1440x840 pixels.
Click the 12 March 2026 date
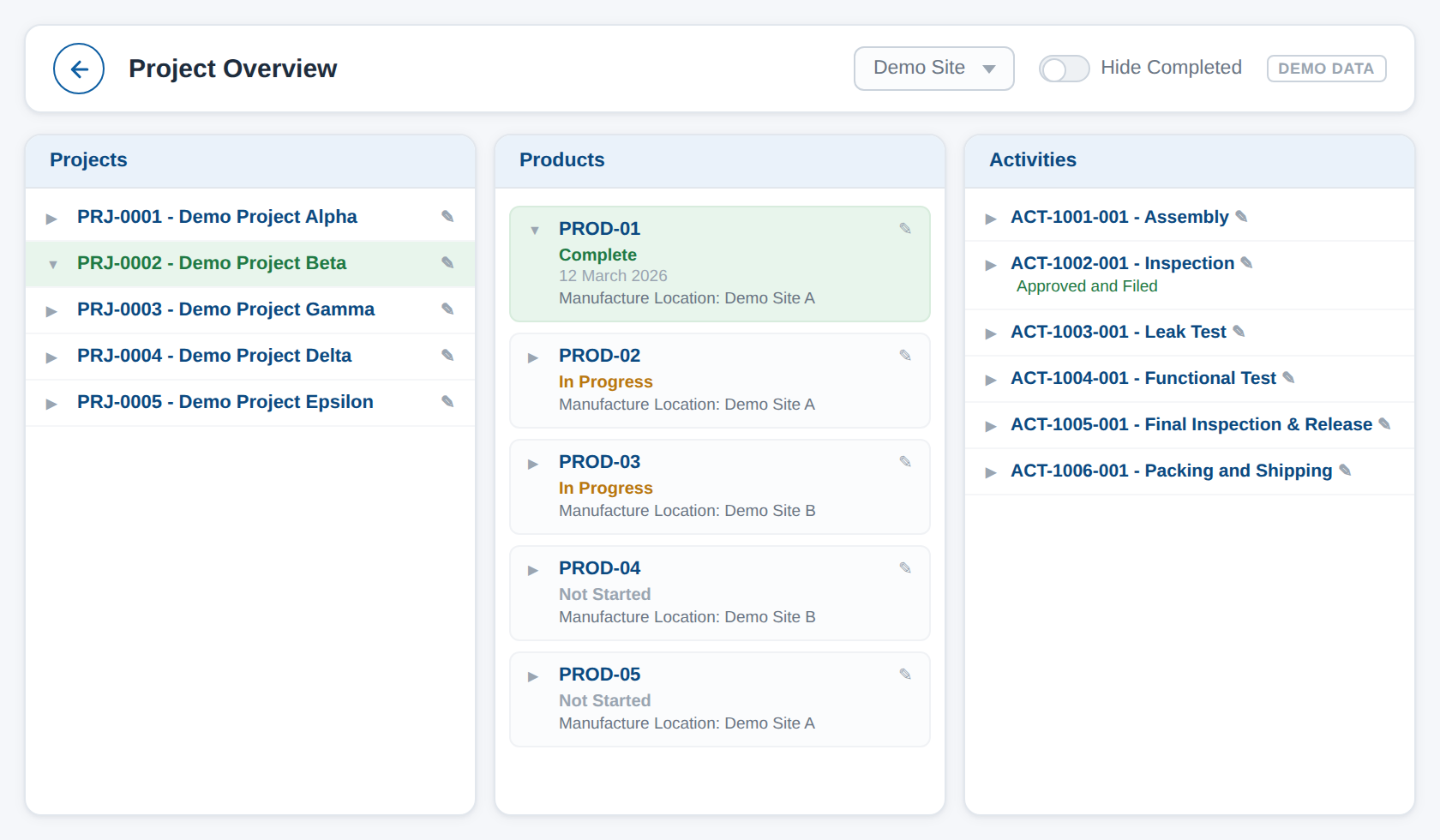pyautogui.click(x=613, y=276)
